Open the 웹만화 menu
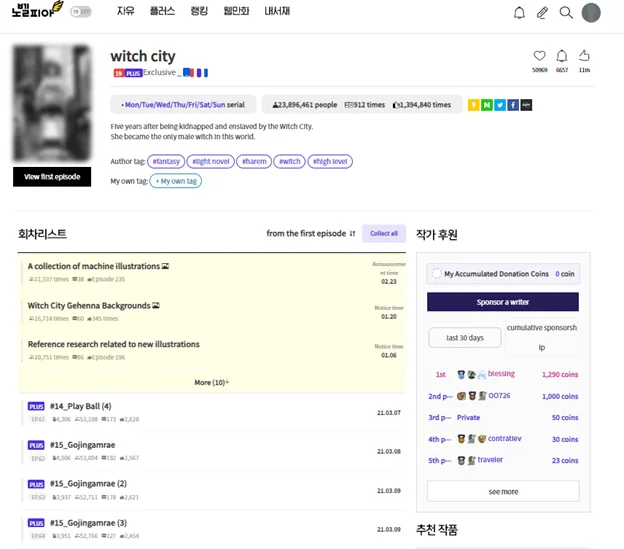Viewport: 624px width, 549px height. [x=236, y=11]
